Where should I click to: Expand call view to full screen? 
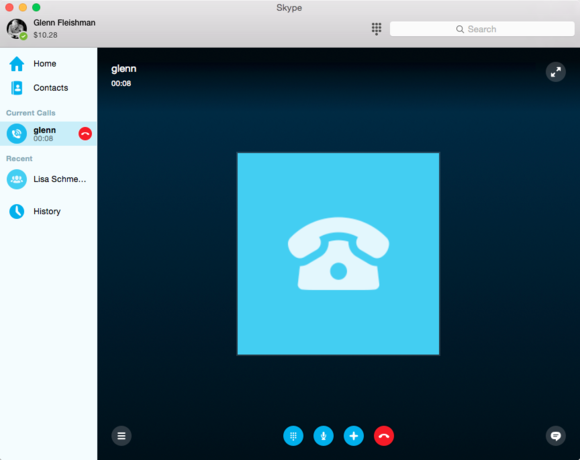click(556, 72)
